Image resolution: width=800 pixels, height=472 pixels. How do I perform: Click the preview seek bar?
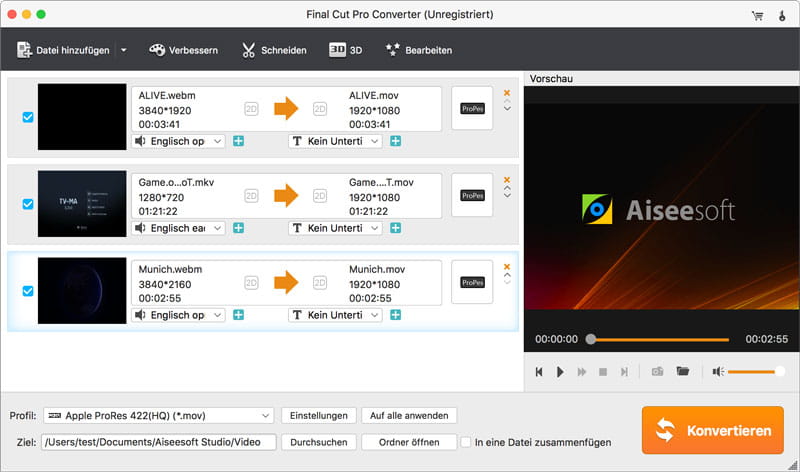tap(660, 339)
